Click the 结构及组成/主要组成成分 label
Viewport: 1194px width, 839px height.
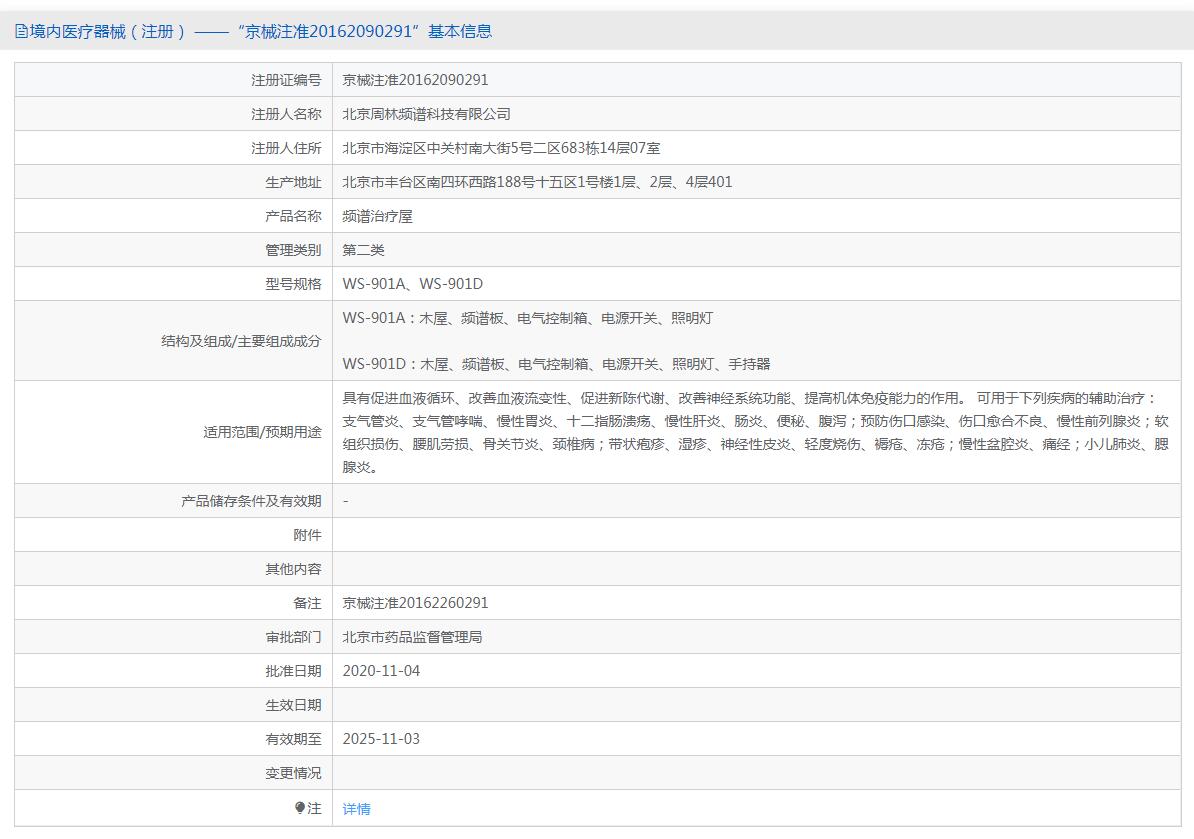coord(241,341)
